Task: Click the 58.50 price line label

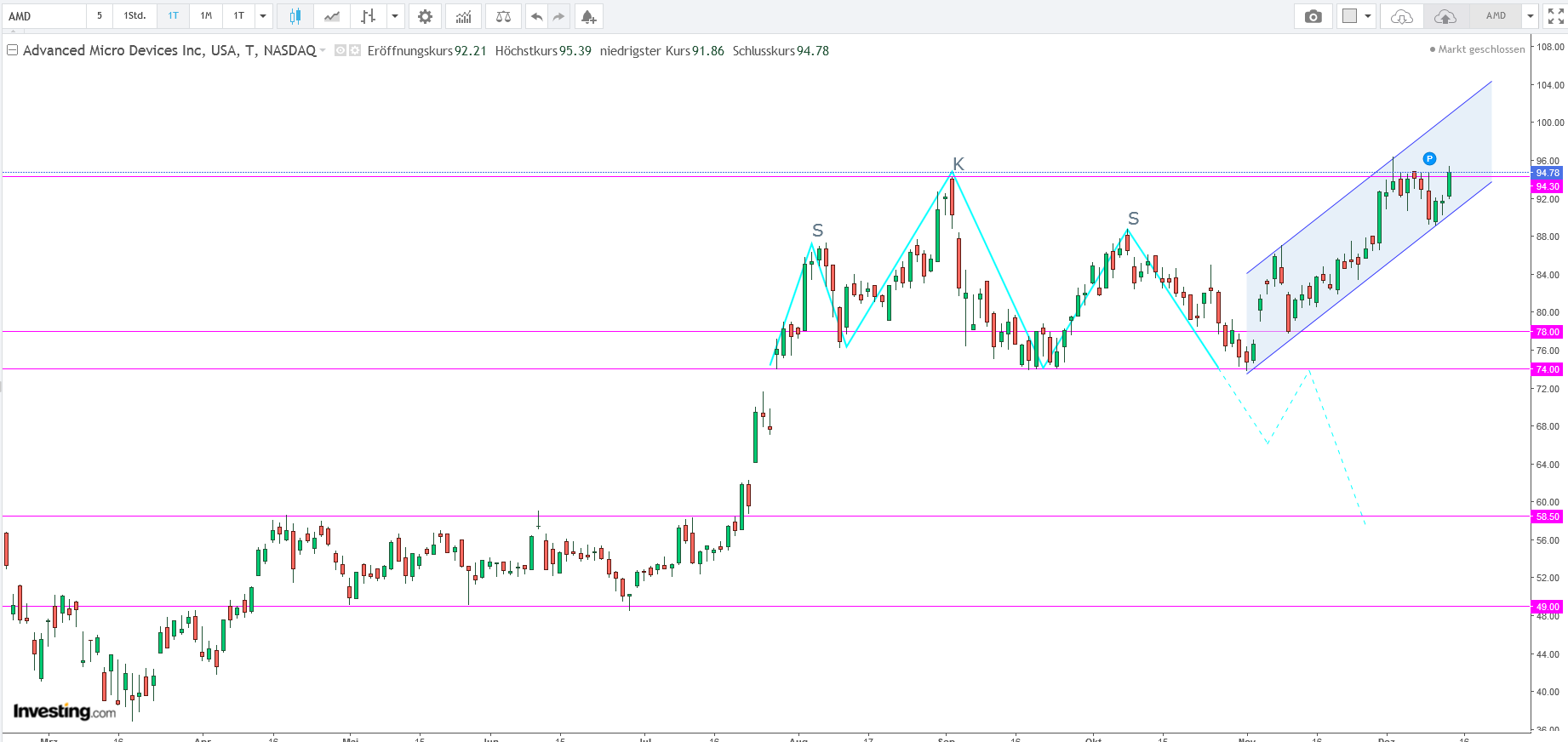Action: tap(1548, 517)
